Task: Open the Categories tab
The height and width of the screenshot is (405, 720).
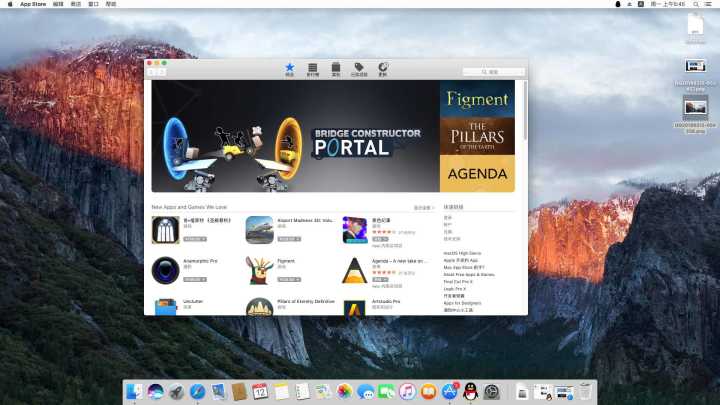Action: (x=336, y=69)
